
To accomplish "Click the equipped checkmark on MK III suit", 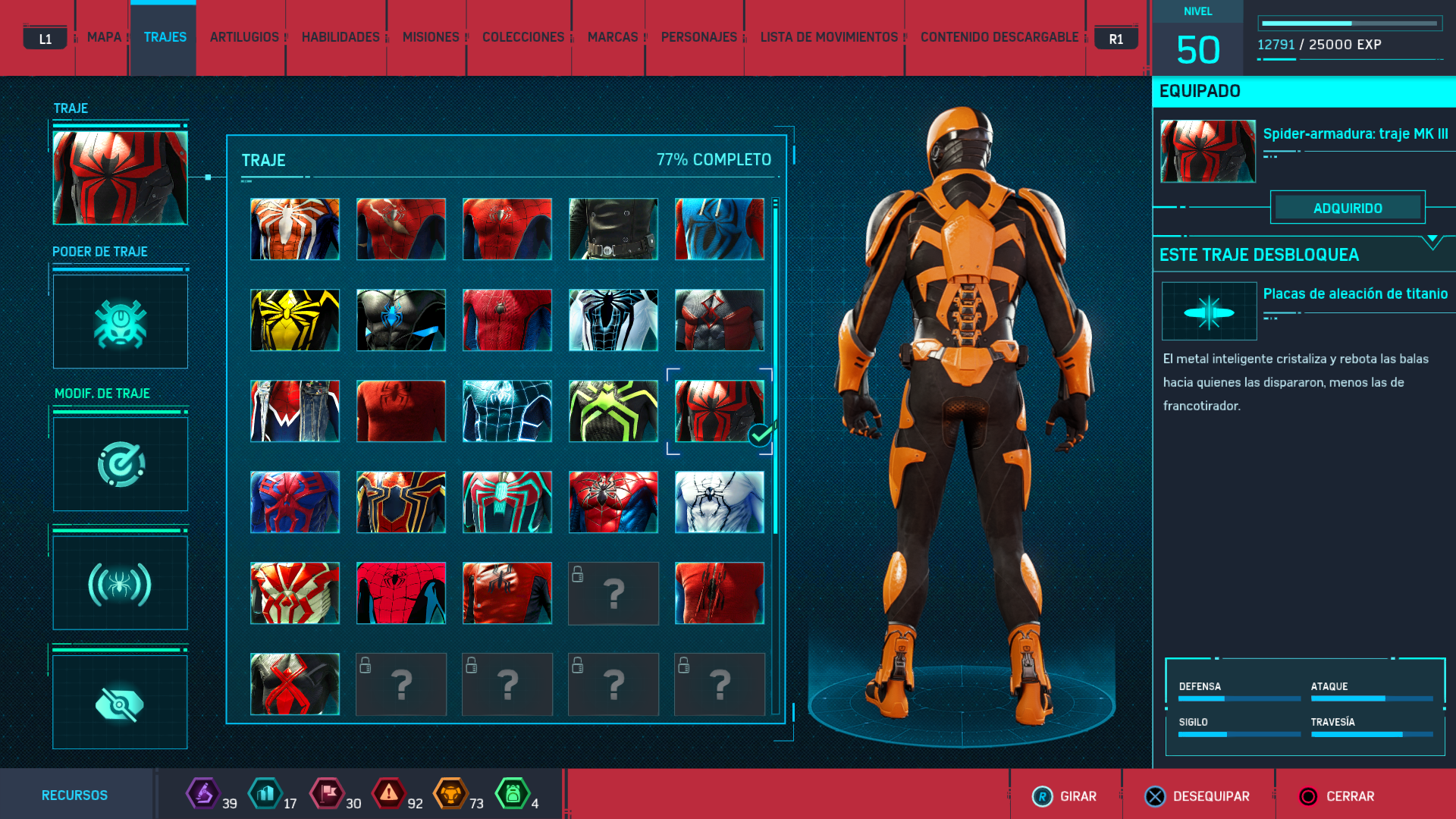I will pyautogui.click(x=759, y=435).
